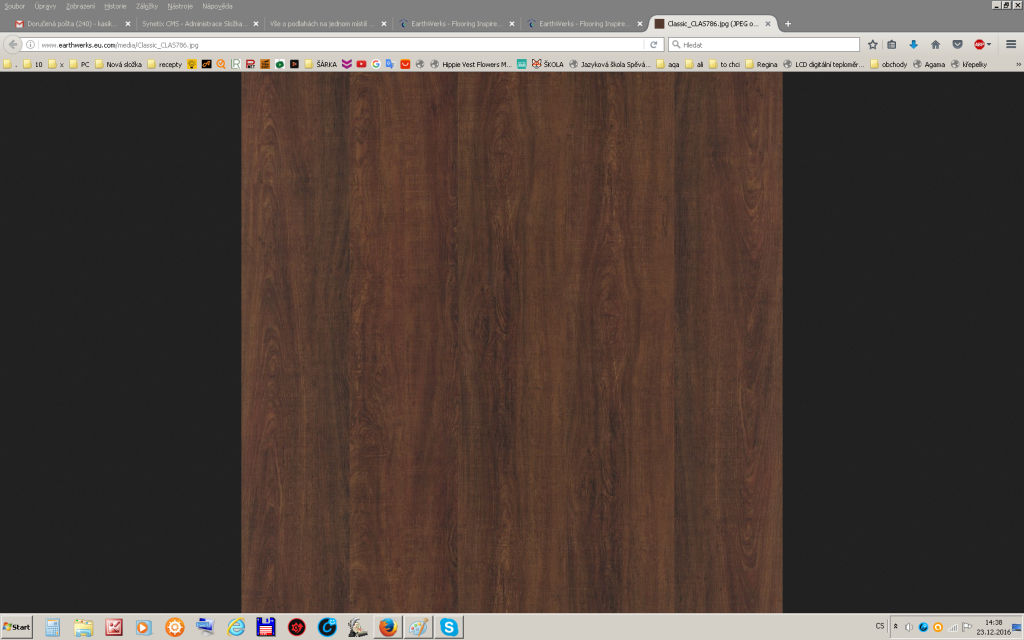This screenshot has width=1024, height=640.
Task: Go to the home page icon
Action: tap(935, 45)
